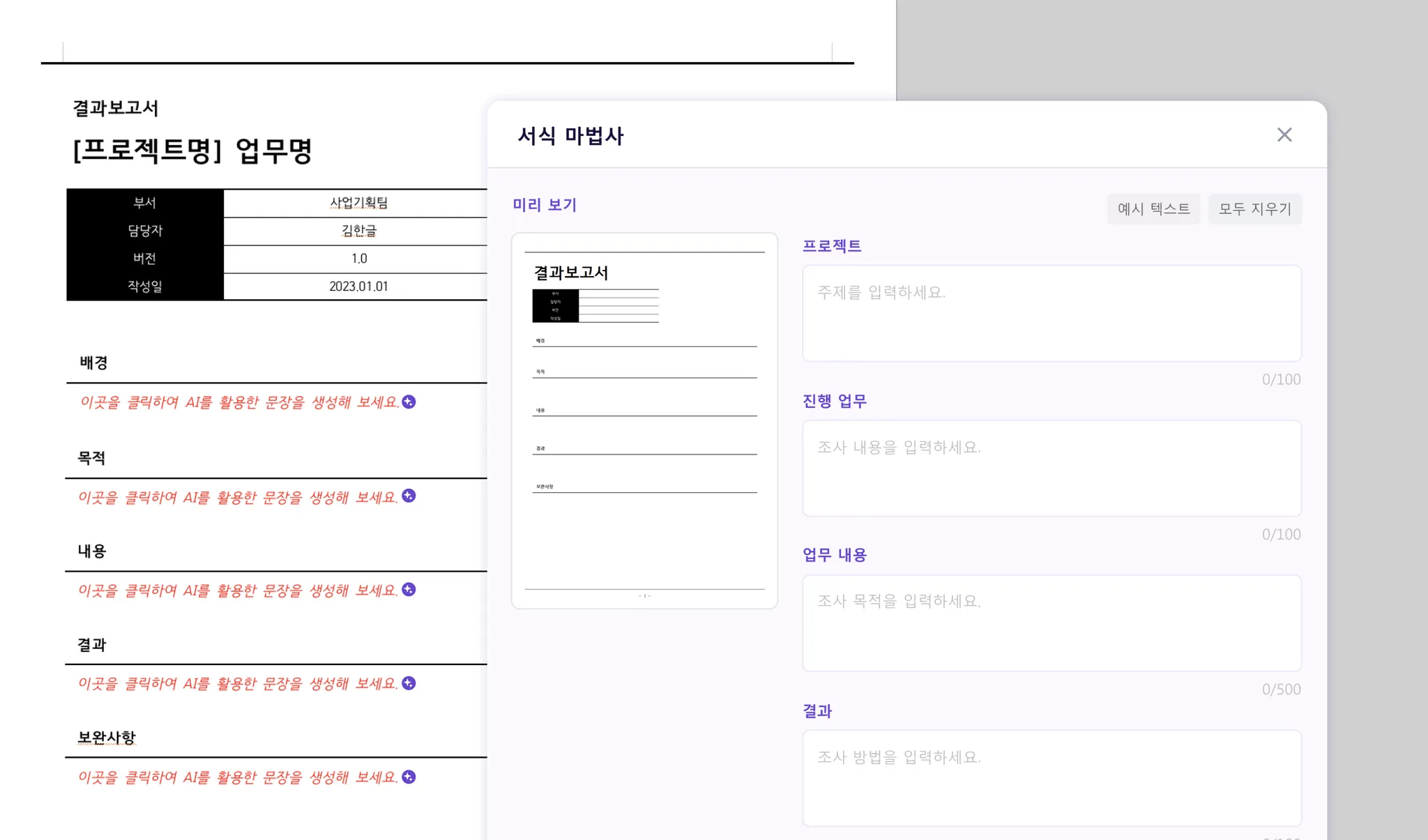Click AI sparkle icon under 목적 section
This screenshot has height=840, width=1428.
pyautogui.click(x=409, y=496)
